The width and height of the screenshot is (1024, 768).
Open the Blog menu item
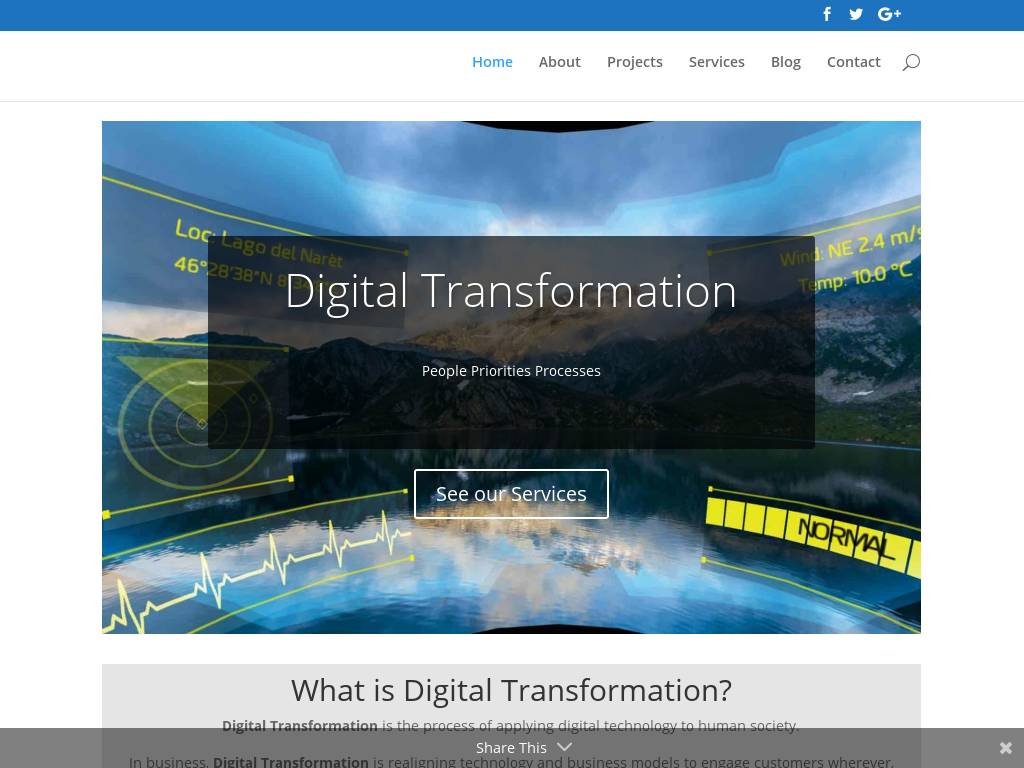[785, 62]
